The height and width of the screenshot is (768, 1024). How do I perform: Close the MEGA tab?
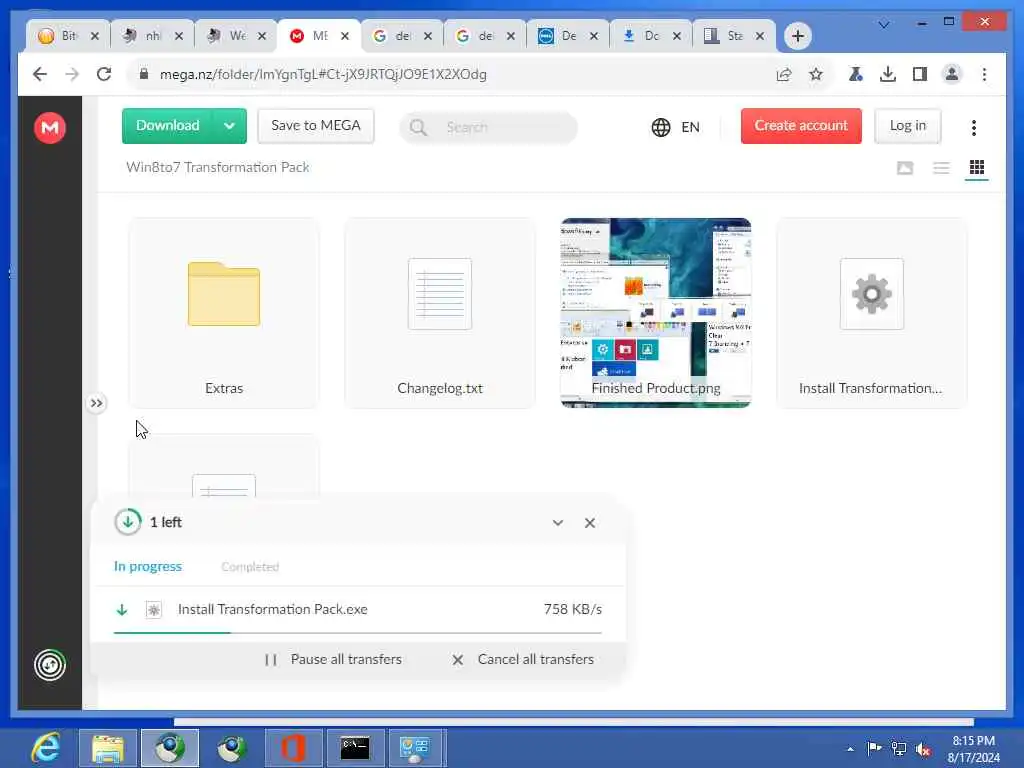coord(345,36)
